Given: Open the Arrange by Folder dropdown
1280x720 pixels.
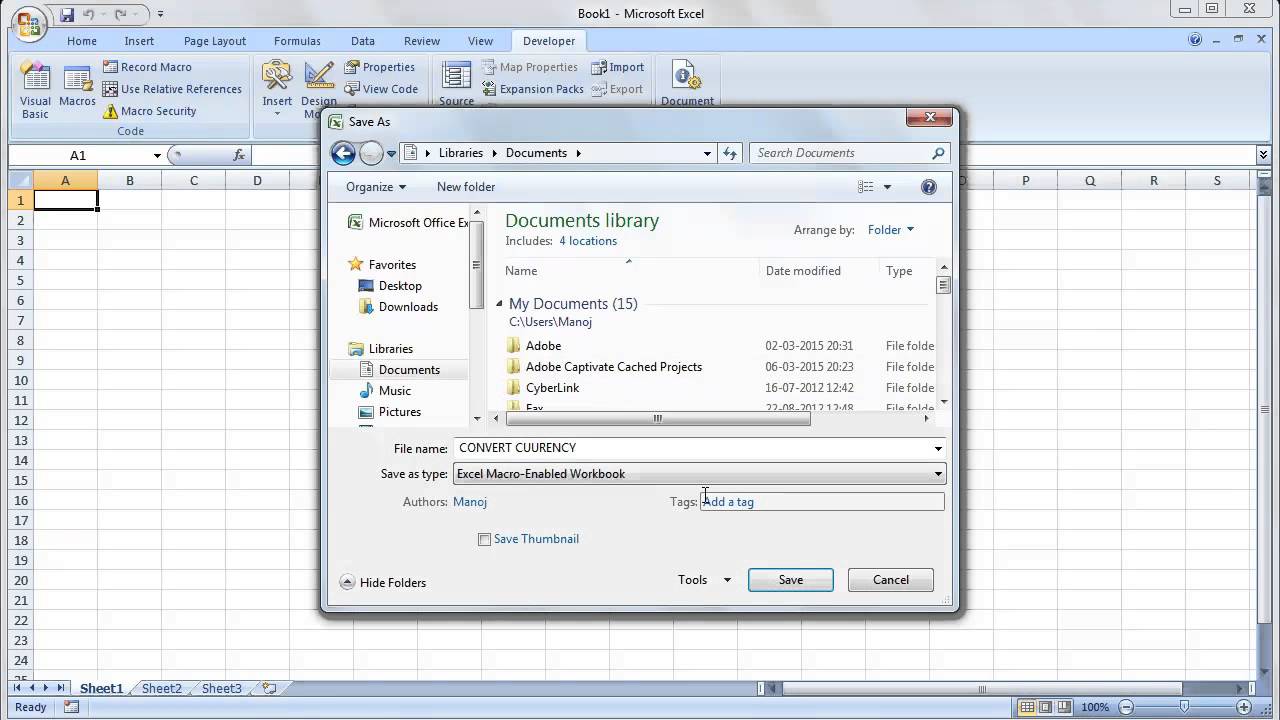Looking at the screenshot, I should point(890,230).
